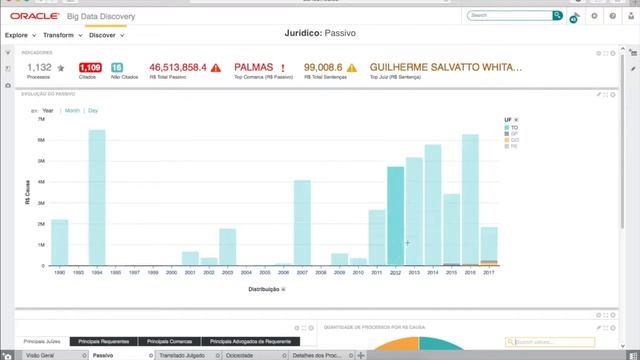Click the snapshot camera icon in left sidebar
Image resolution: width=640 pixels, height=360 pixels.
click(8, 85)
